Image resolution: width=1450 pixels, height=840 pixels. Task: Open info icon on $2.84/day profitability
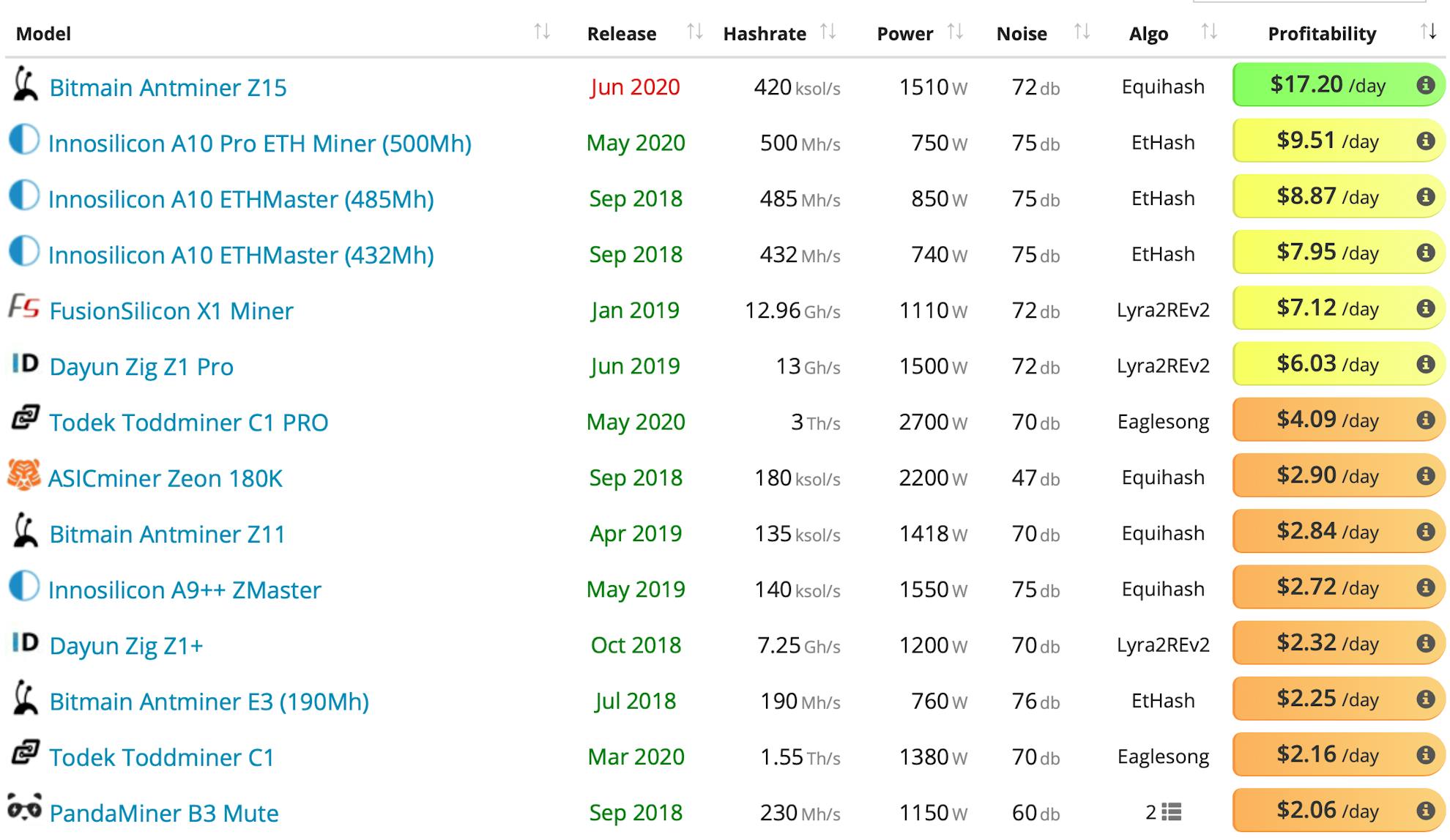coord(1425,531)
